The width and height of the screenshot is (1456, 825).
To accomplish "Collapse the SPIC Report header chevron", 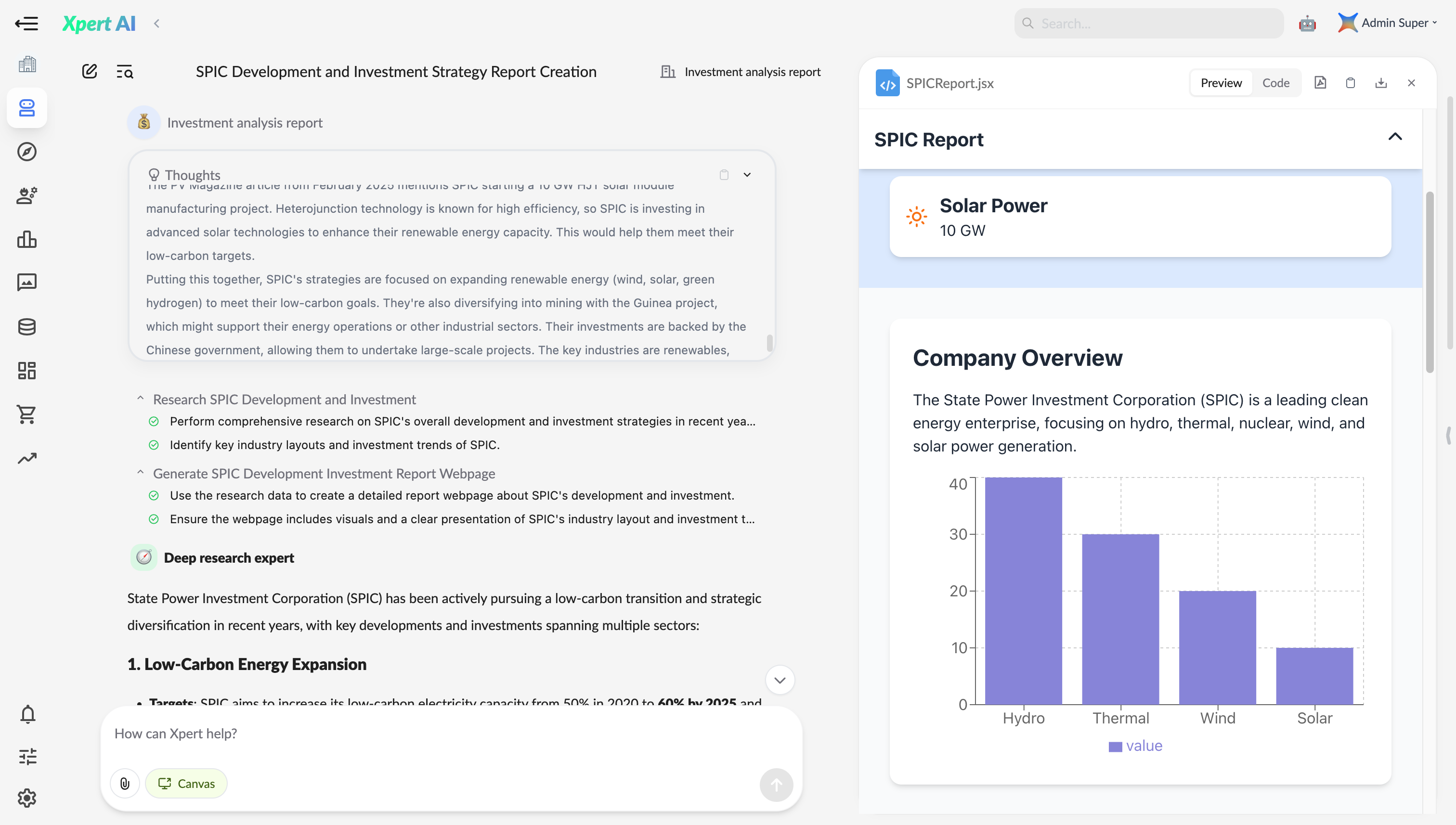I will [x=1396, y=137].
